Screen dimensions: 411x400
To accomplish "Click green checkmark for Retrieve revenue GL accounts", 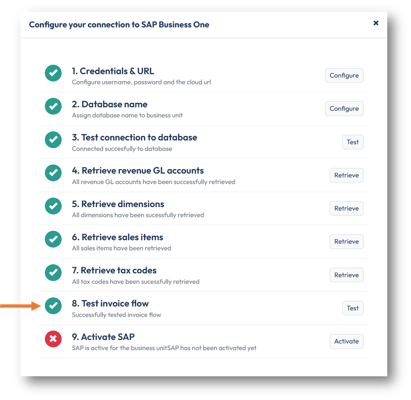I will pyautogui.click(x=53, y=173).
